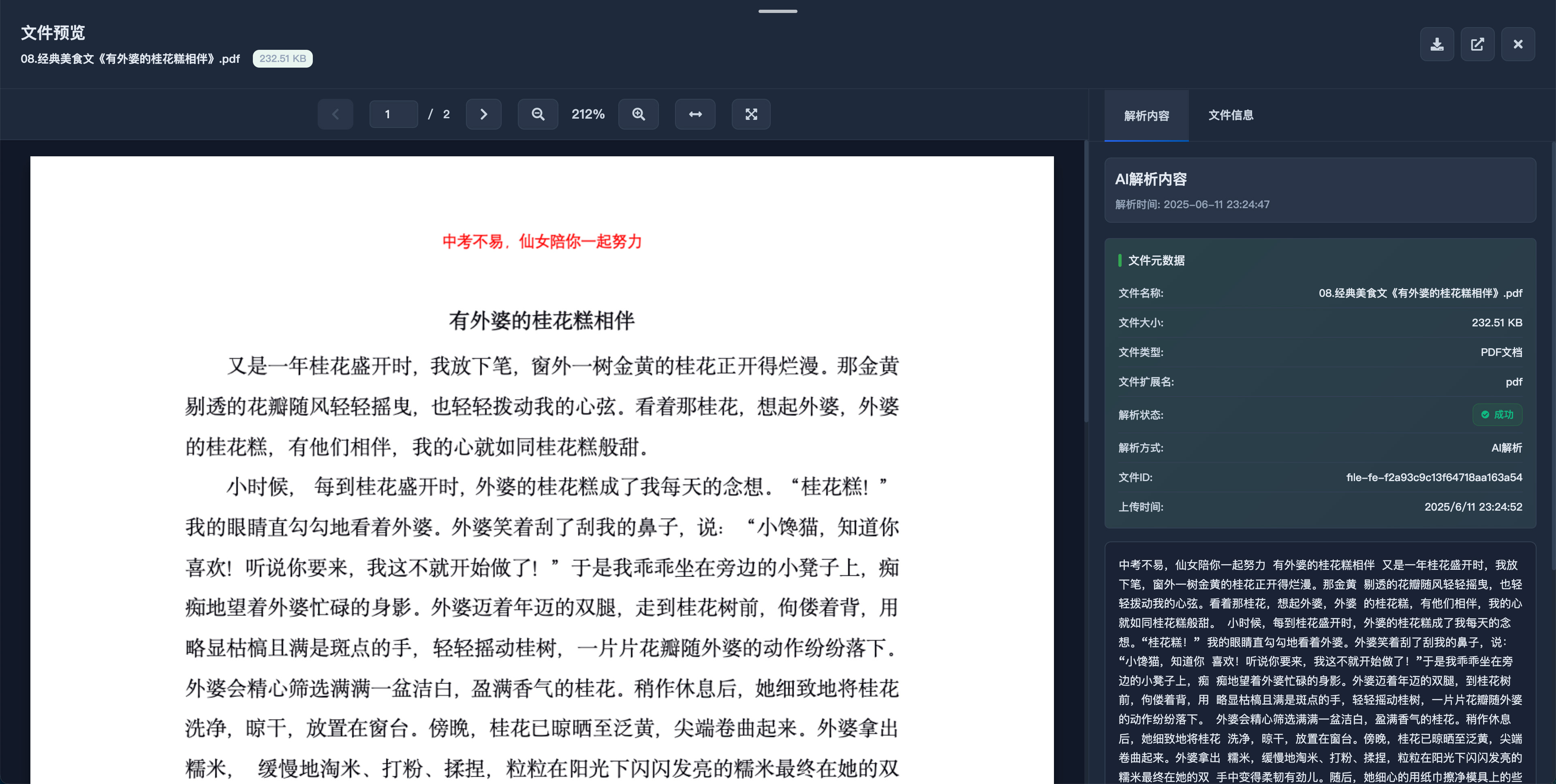
Task: Toggle fullscreen view of PDF
Action: 751,114
